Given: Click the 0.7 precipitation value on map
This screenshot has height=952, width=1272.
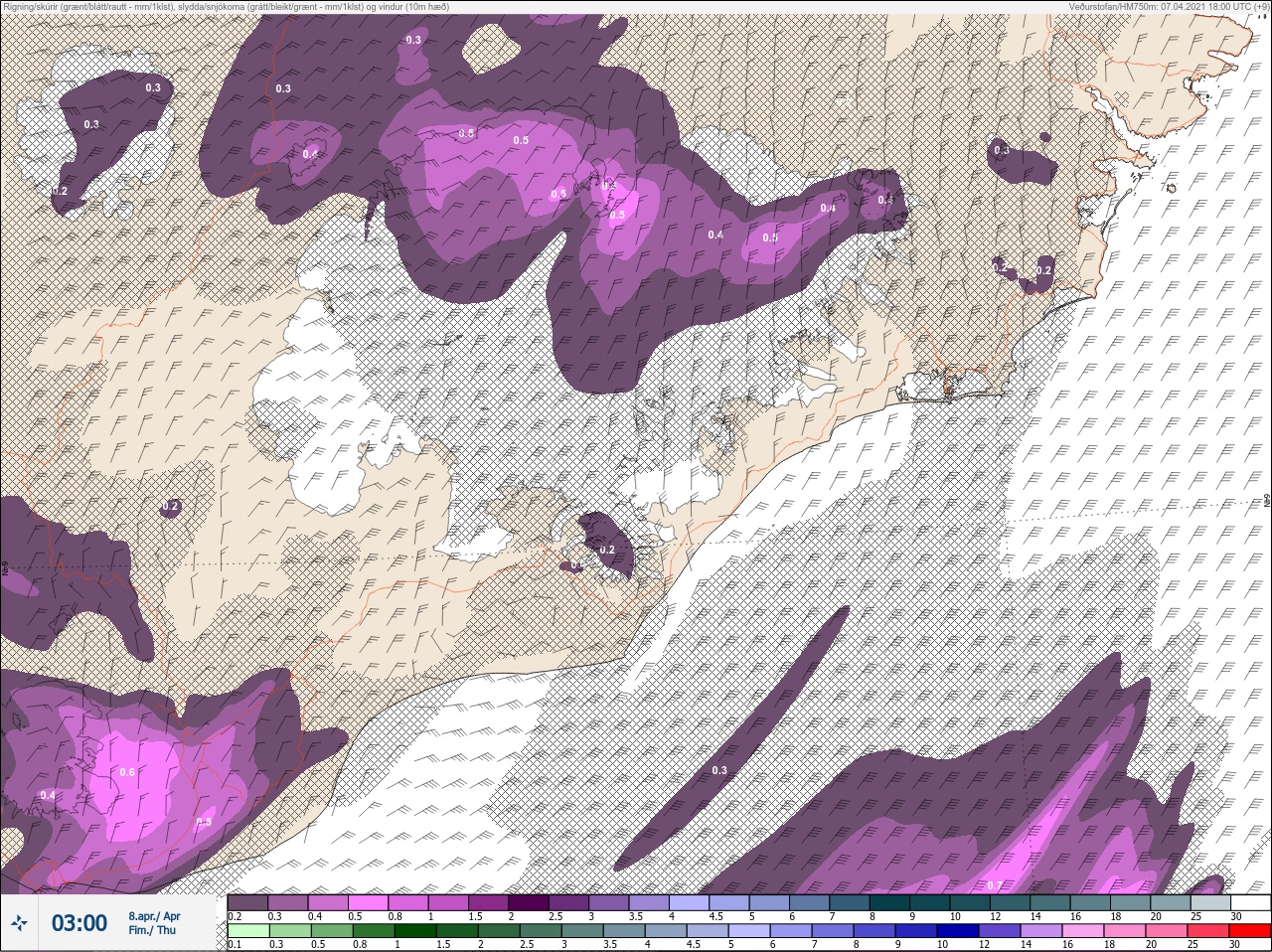Looking at the screenshot, I should tap(995, 885).
